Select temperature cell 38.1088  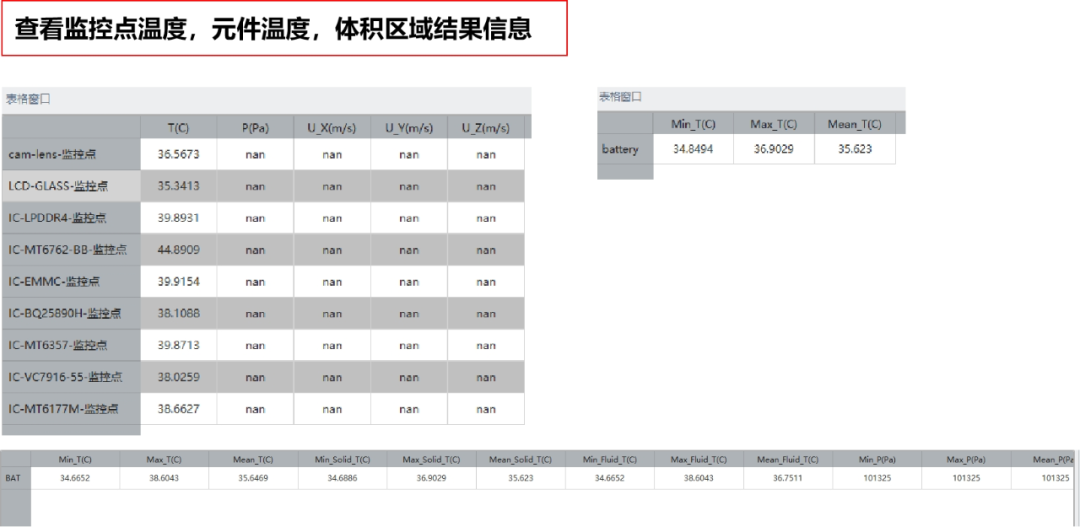178,313
